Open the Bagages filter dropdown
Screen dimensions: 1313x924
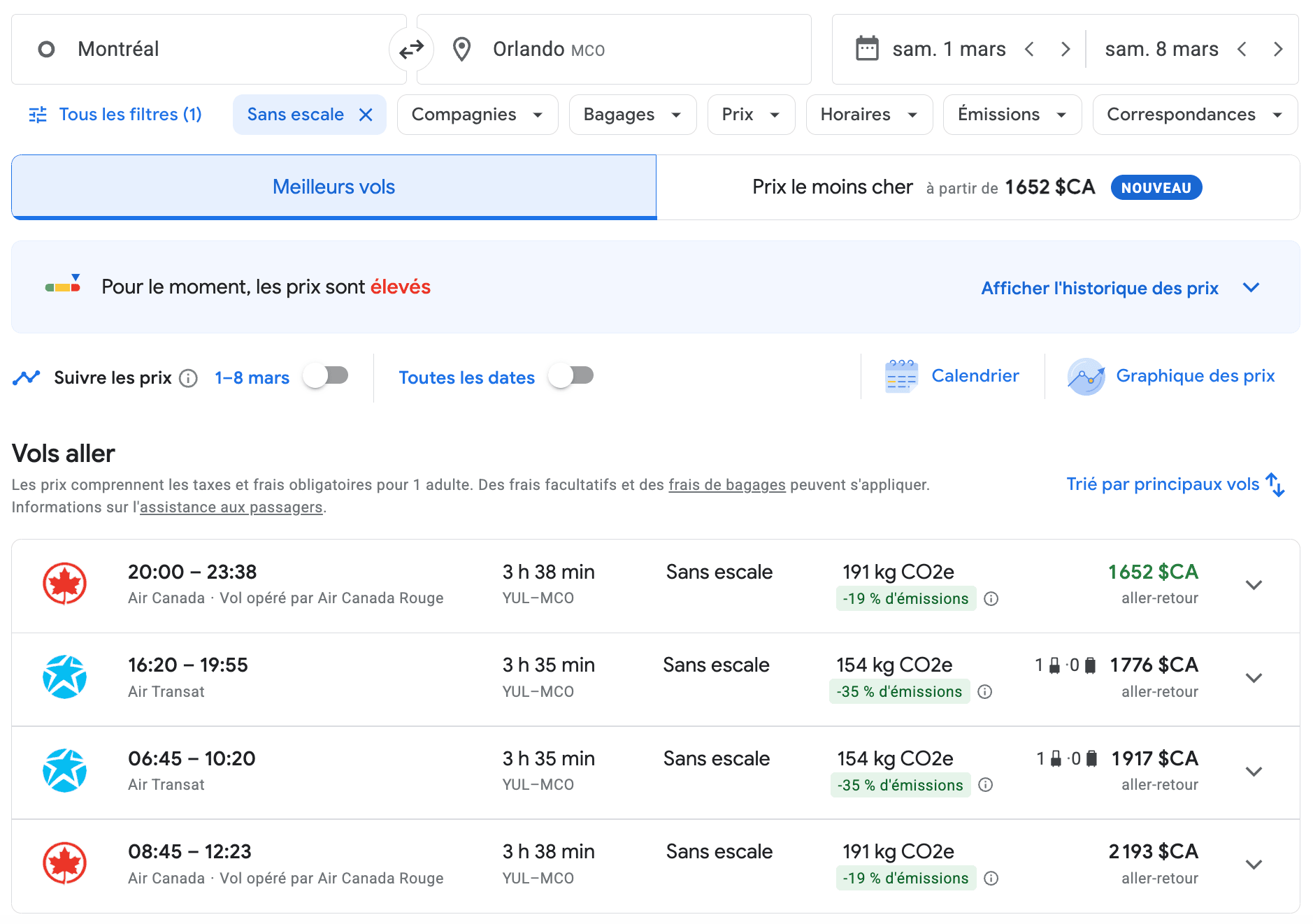pyautogui.click(x=633, y=115)
